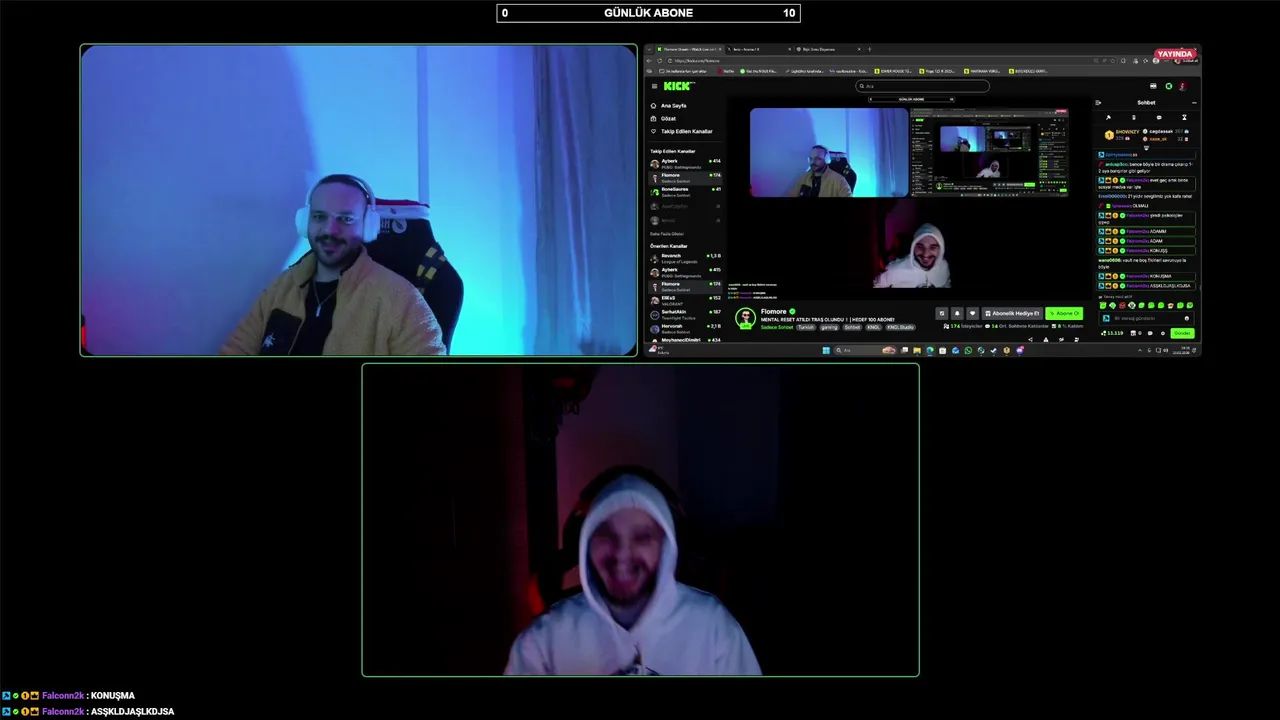
Task: Open the hamburger menu beside the Kick logo
Action: point(654,86)
